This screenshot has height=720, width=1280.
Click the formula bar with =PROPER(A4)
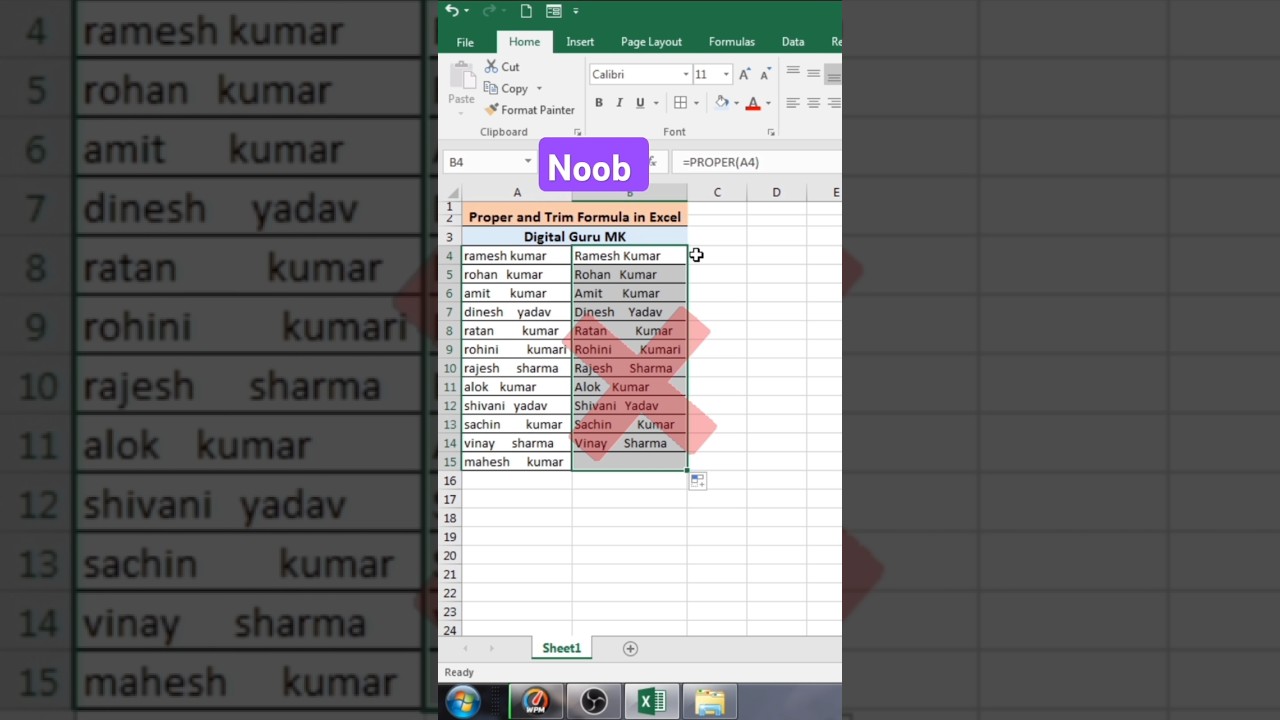[758, 162]
